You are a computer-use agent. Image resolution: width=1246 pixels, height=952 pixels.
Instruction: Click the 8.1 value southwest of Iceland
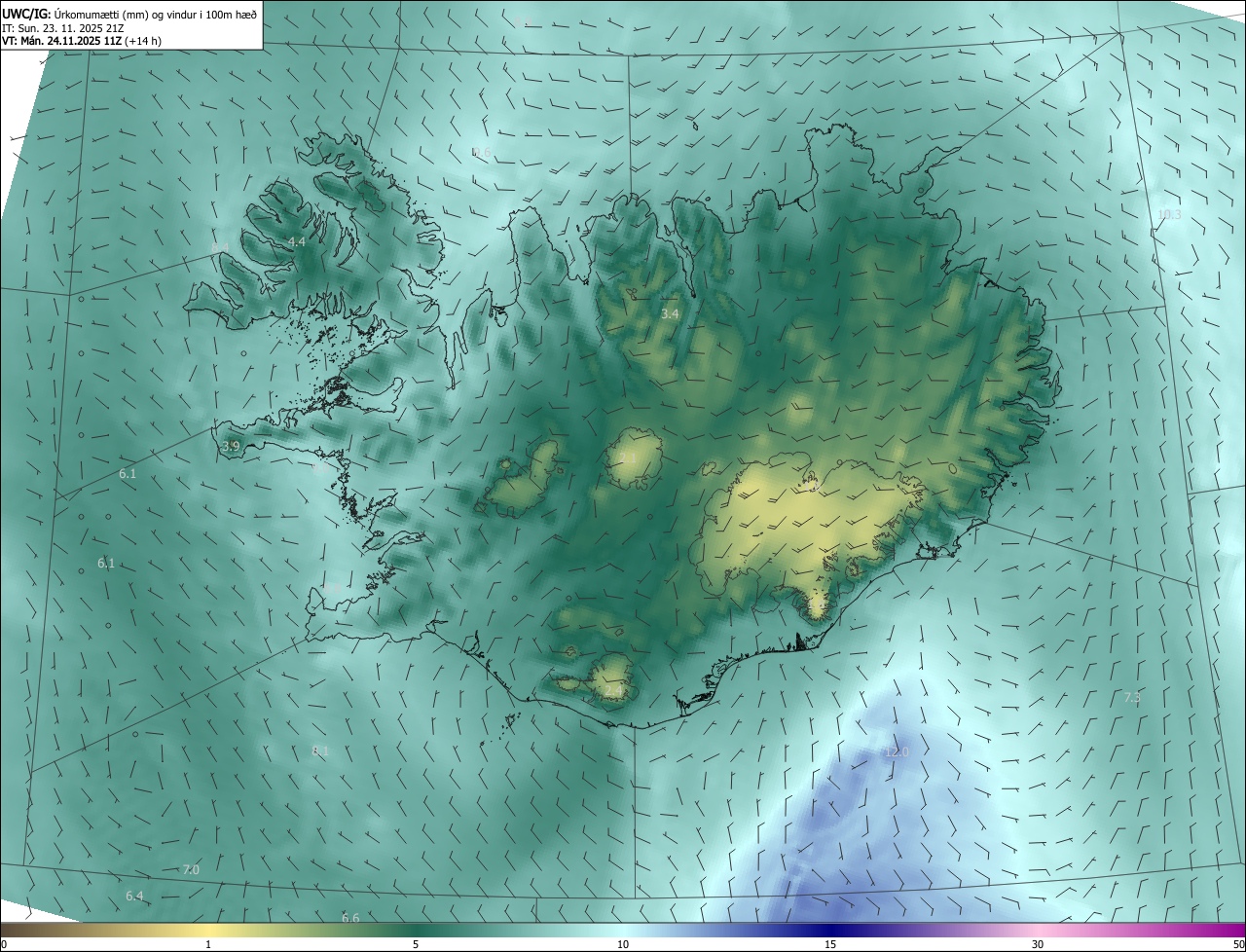[x=320, y=751]
